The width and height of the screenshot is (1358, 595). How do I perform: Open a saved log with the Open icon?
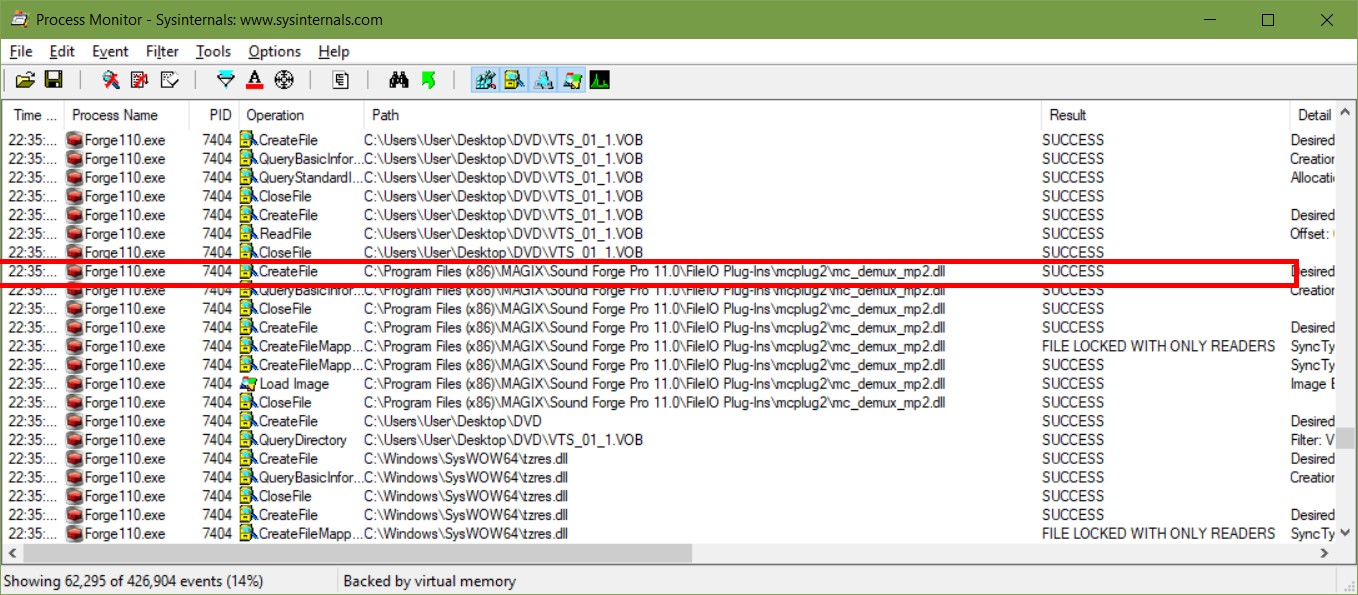pyautogui.click(x=25, y=80)
